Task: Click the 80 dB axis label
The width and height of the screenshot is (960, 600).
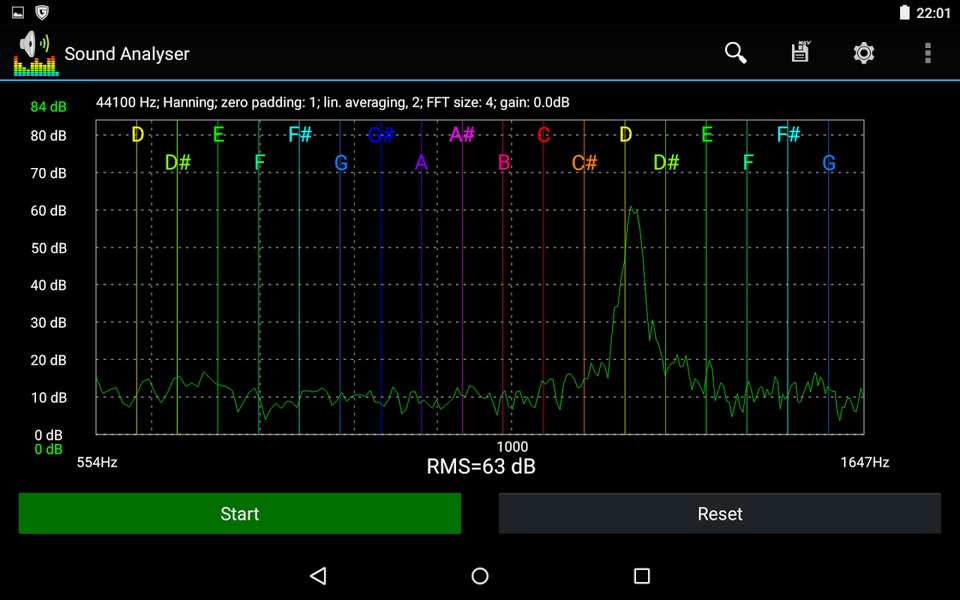Action: pos(48,135)
